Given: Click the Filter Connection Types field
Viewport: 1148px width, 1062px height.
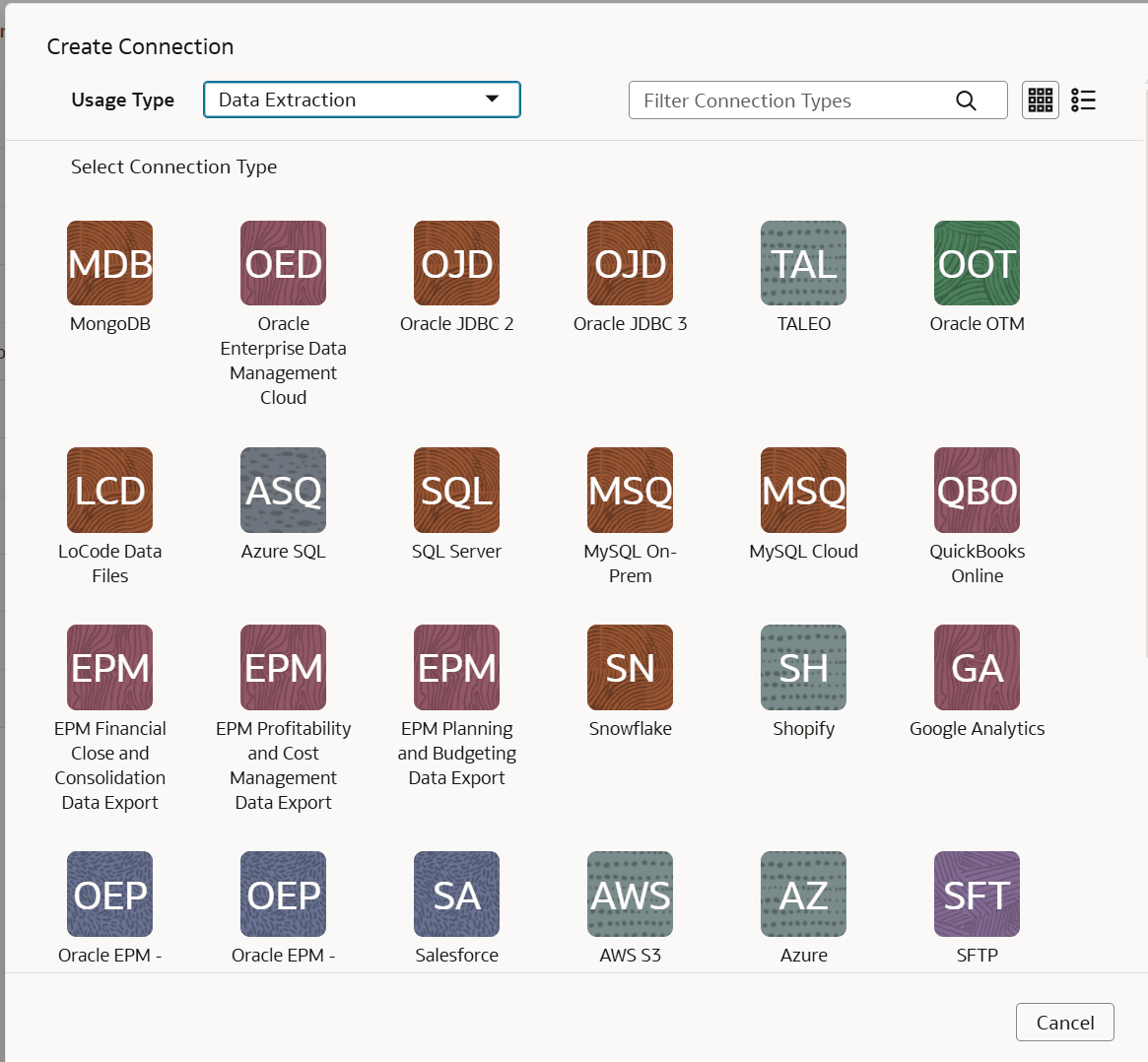Looking at the screenshot, I should (x=818, y=100).
